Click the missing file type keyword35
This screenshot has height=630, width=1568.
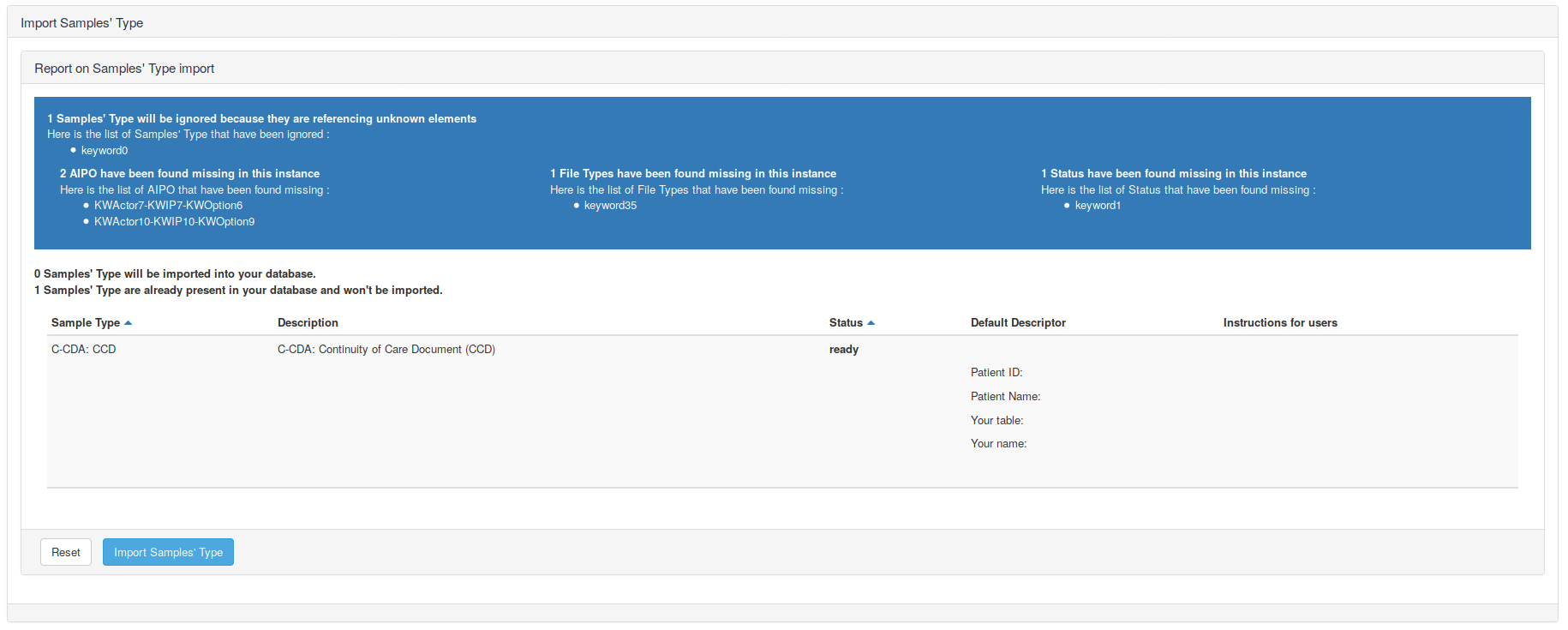point(610,206)
